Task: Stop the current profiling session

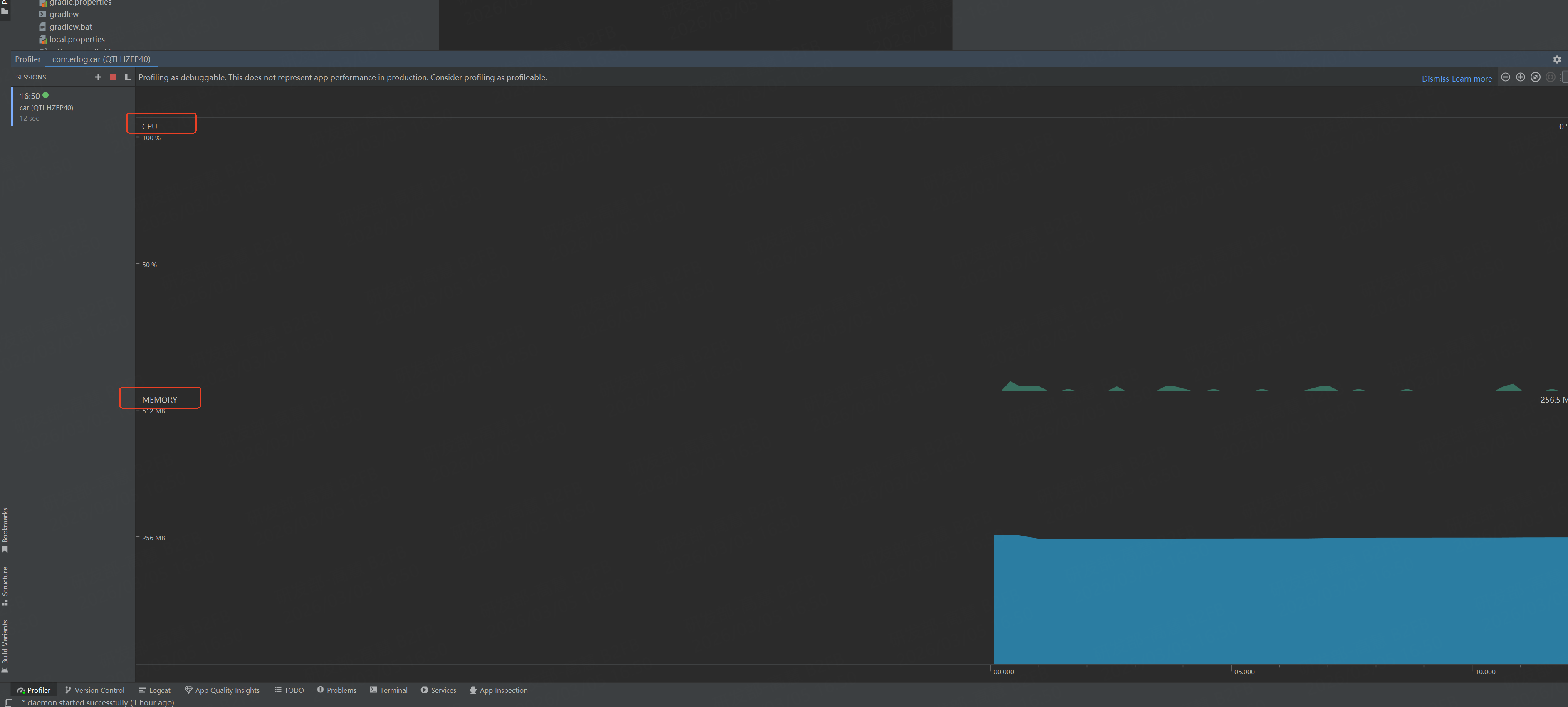Action: coord(113,77)
